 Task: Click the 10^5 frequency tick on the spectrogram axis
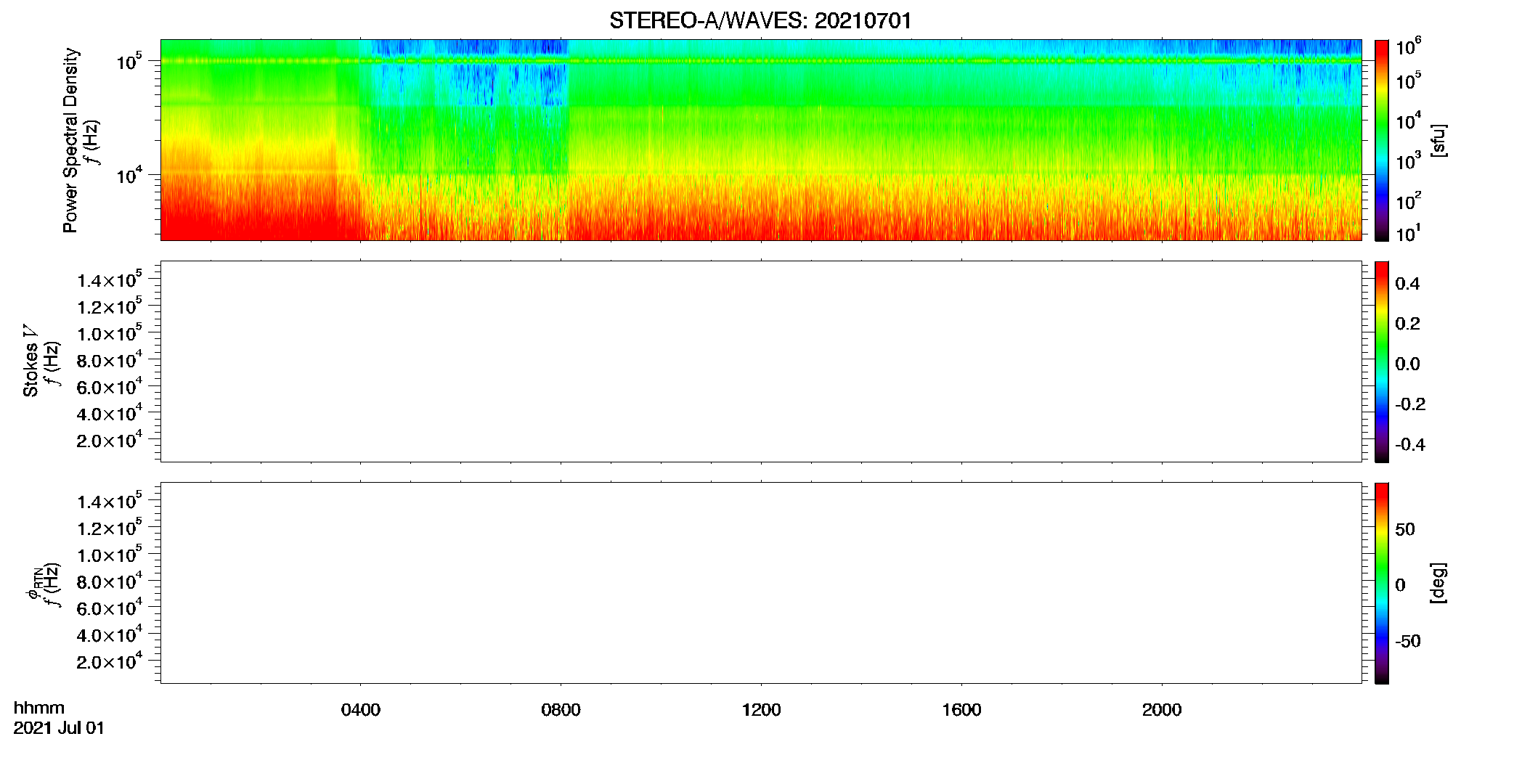pos(129,62)
